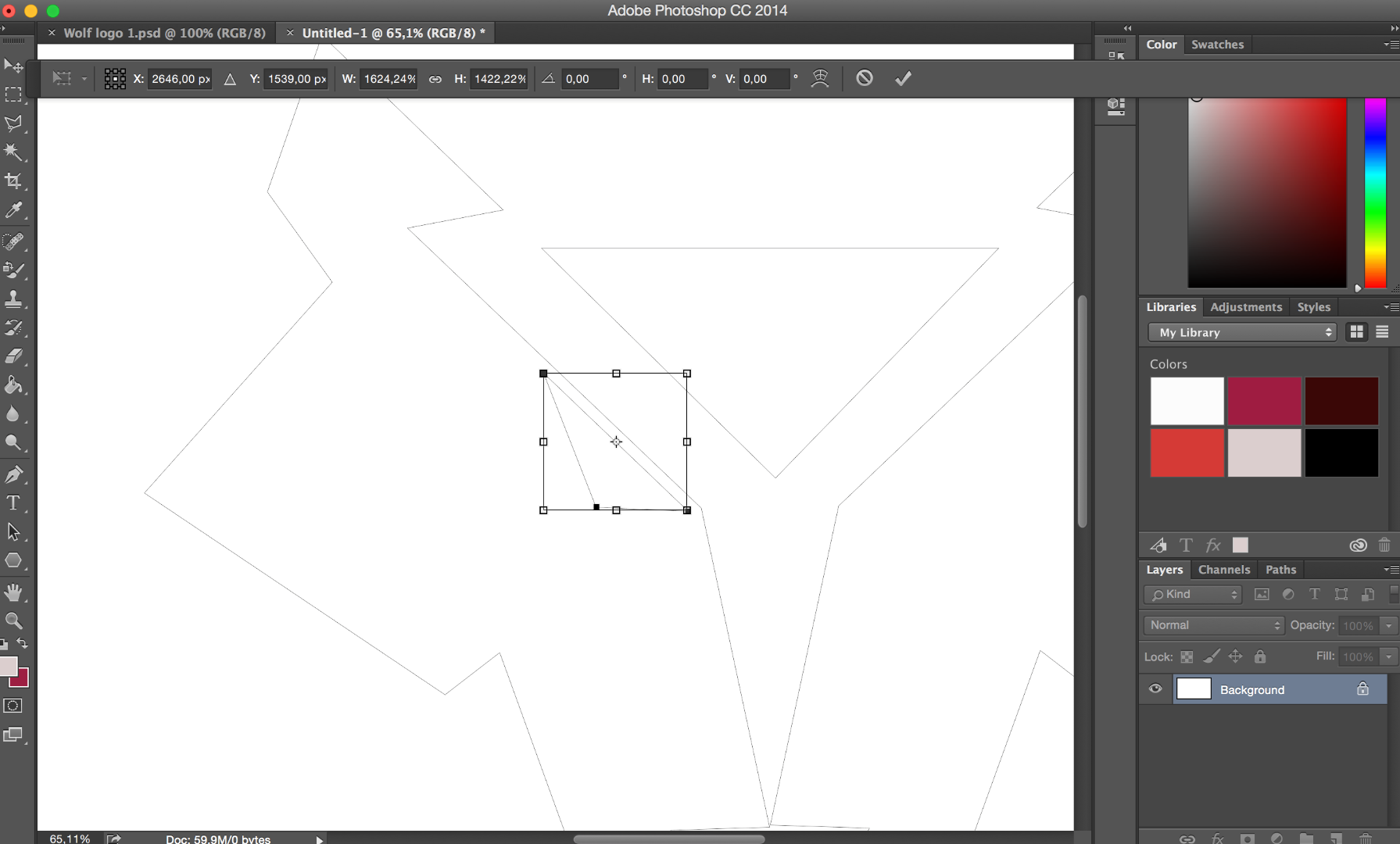Select the Type tool
The image size is (1400, 844).
[x=13, y=503]
